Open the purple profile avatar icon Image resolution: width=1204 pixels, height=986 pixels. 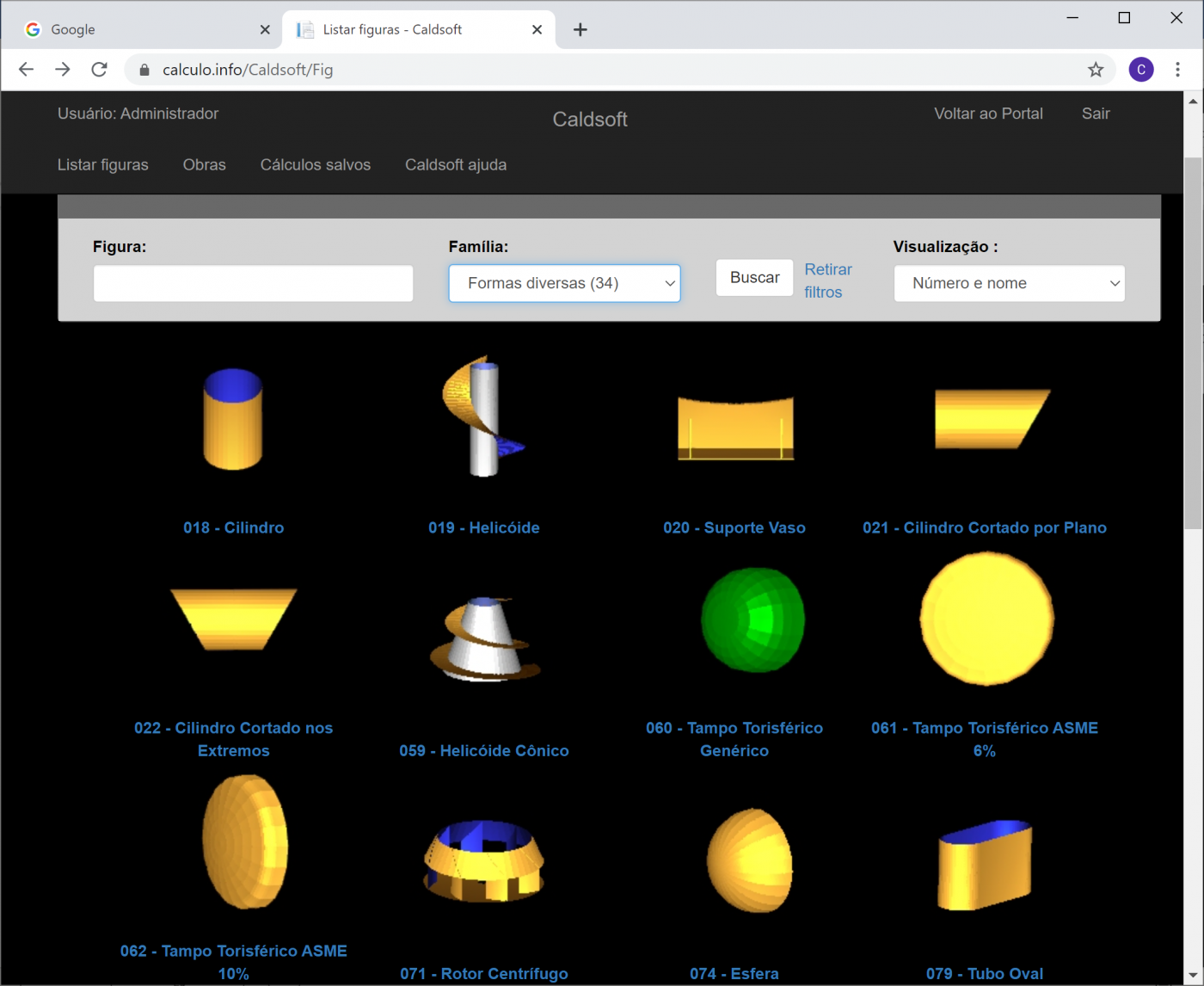[1140, 70]
